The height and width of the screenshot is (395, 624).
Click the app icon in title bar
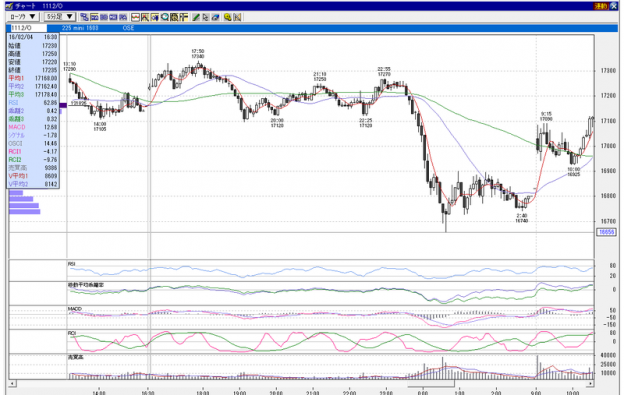[9, 6]
